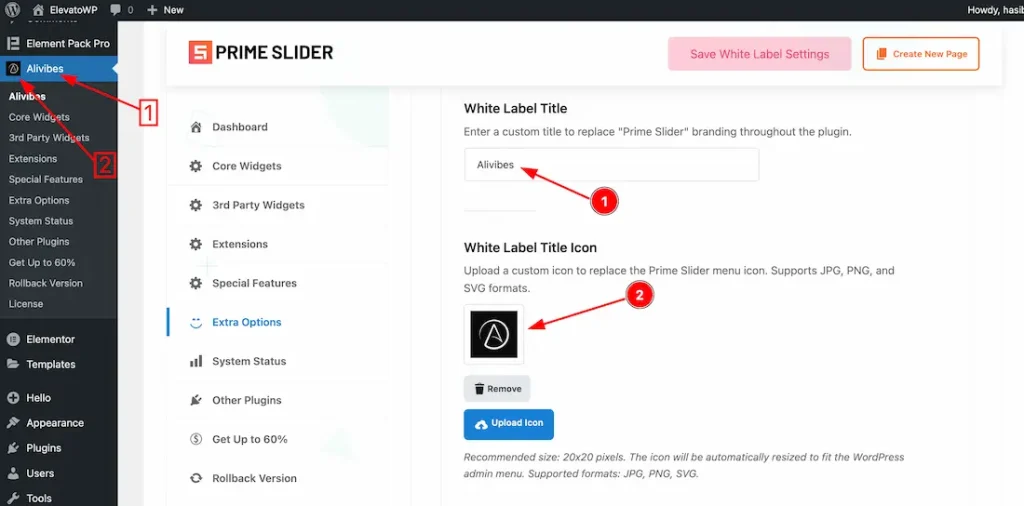Open the ElevatoWP site home icon
This screenshot has width=1024, height=506.
point(39,10)
